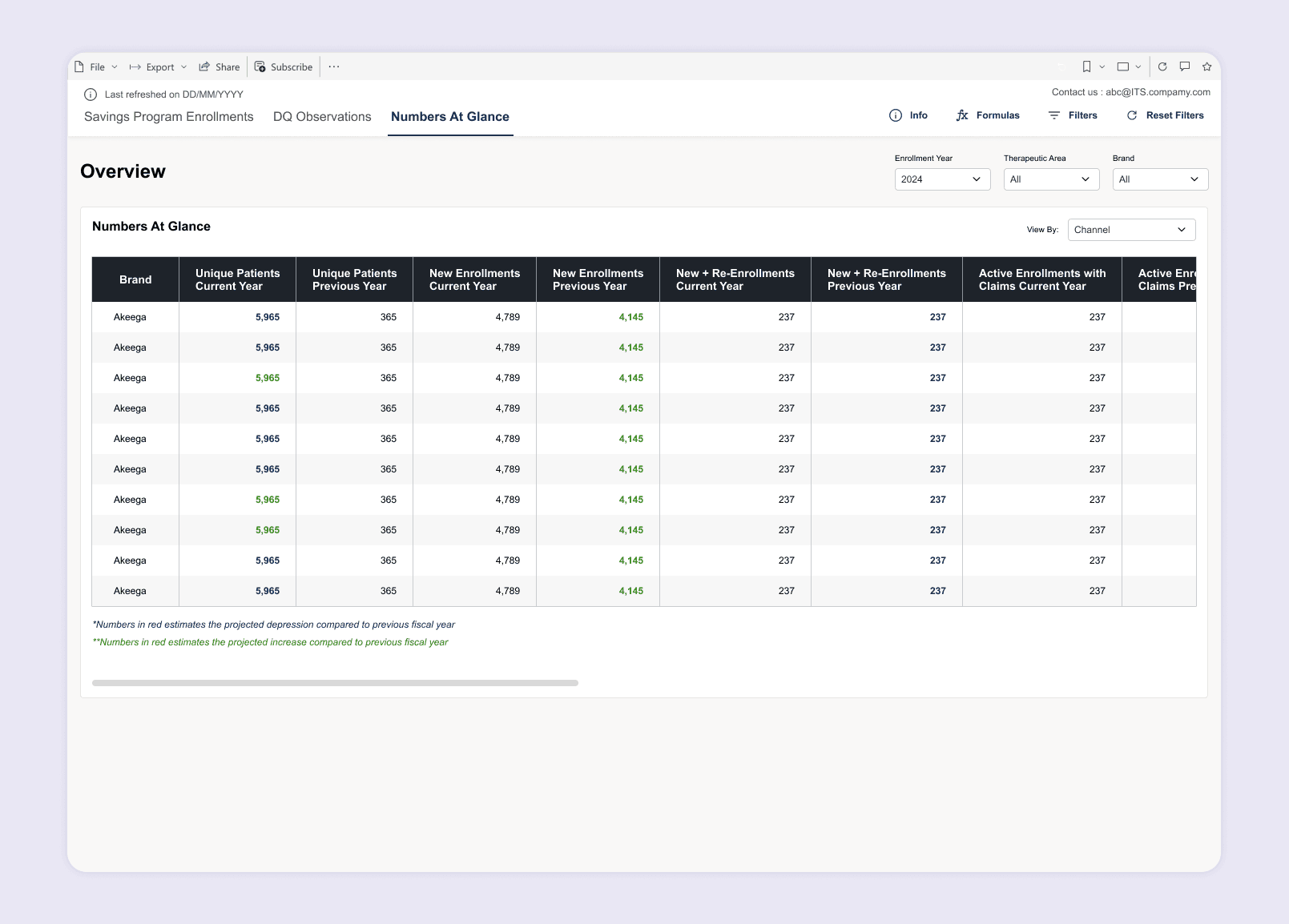
Task: Open the comments icon in the toolbar
Action: point(1185,66)
